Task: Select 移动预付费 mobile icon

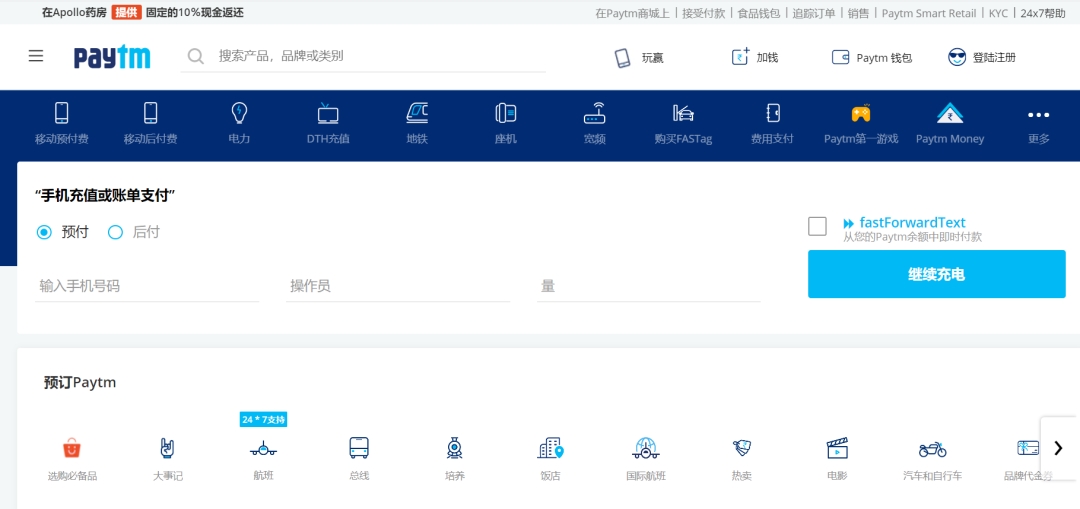Action: (x=62, y=112)
